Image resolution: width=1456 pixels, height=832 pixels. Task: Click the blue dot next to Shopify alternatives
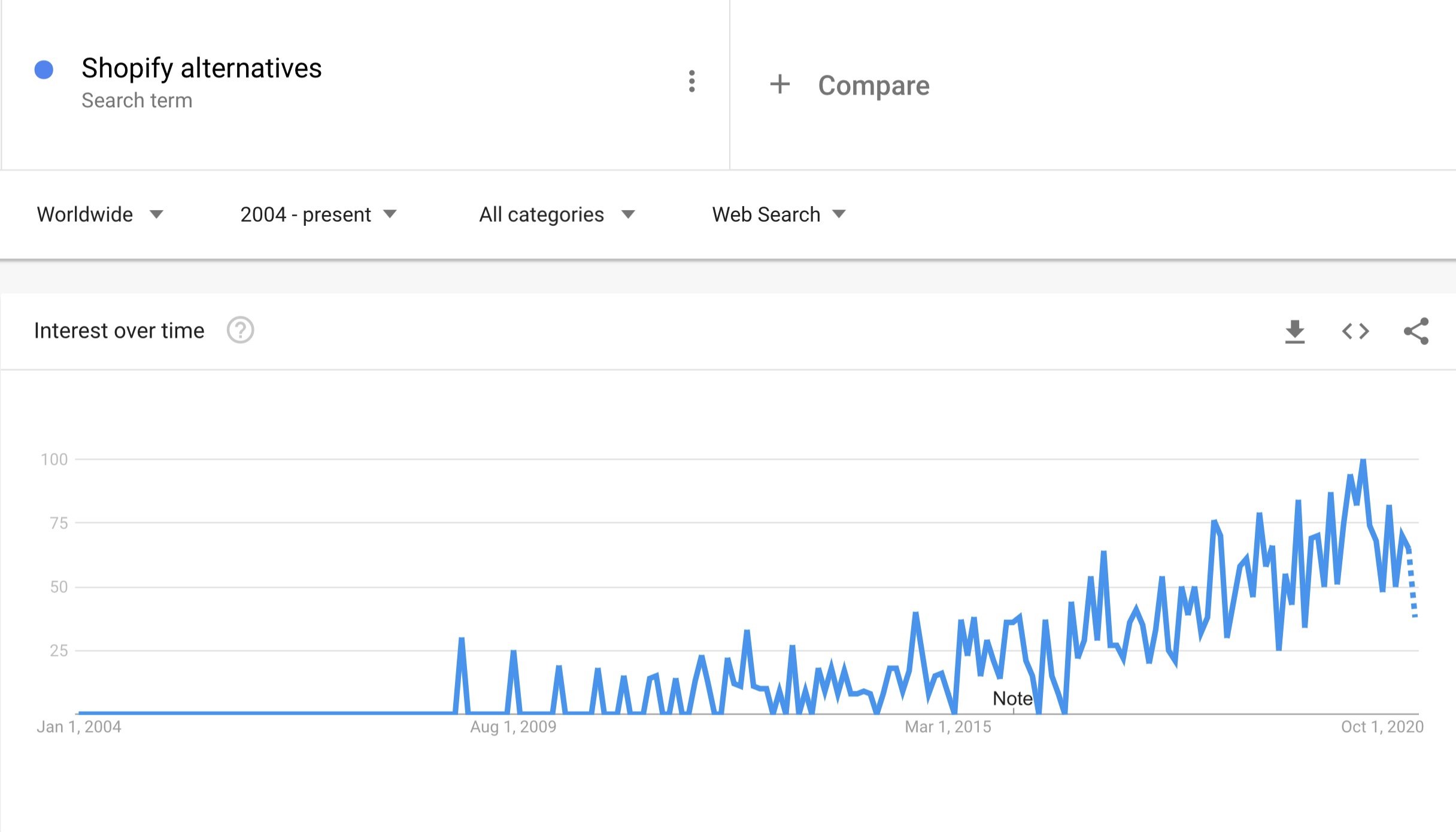point(44,69)
